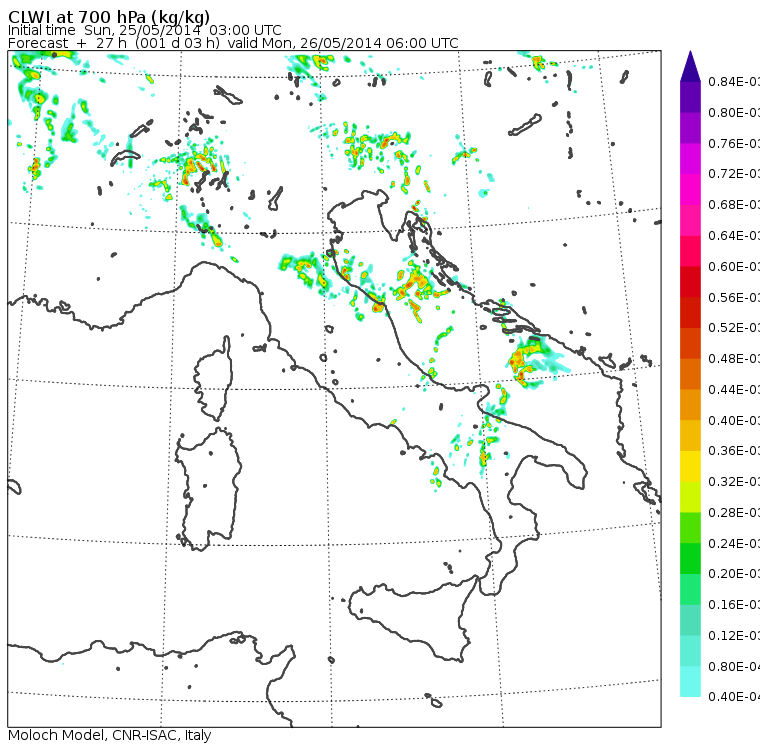Click the 'Initial time Sun, 25/05/2014 03:00 UTC' line
This screenshot has height=749, width=760.
coord(144,30)
